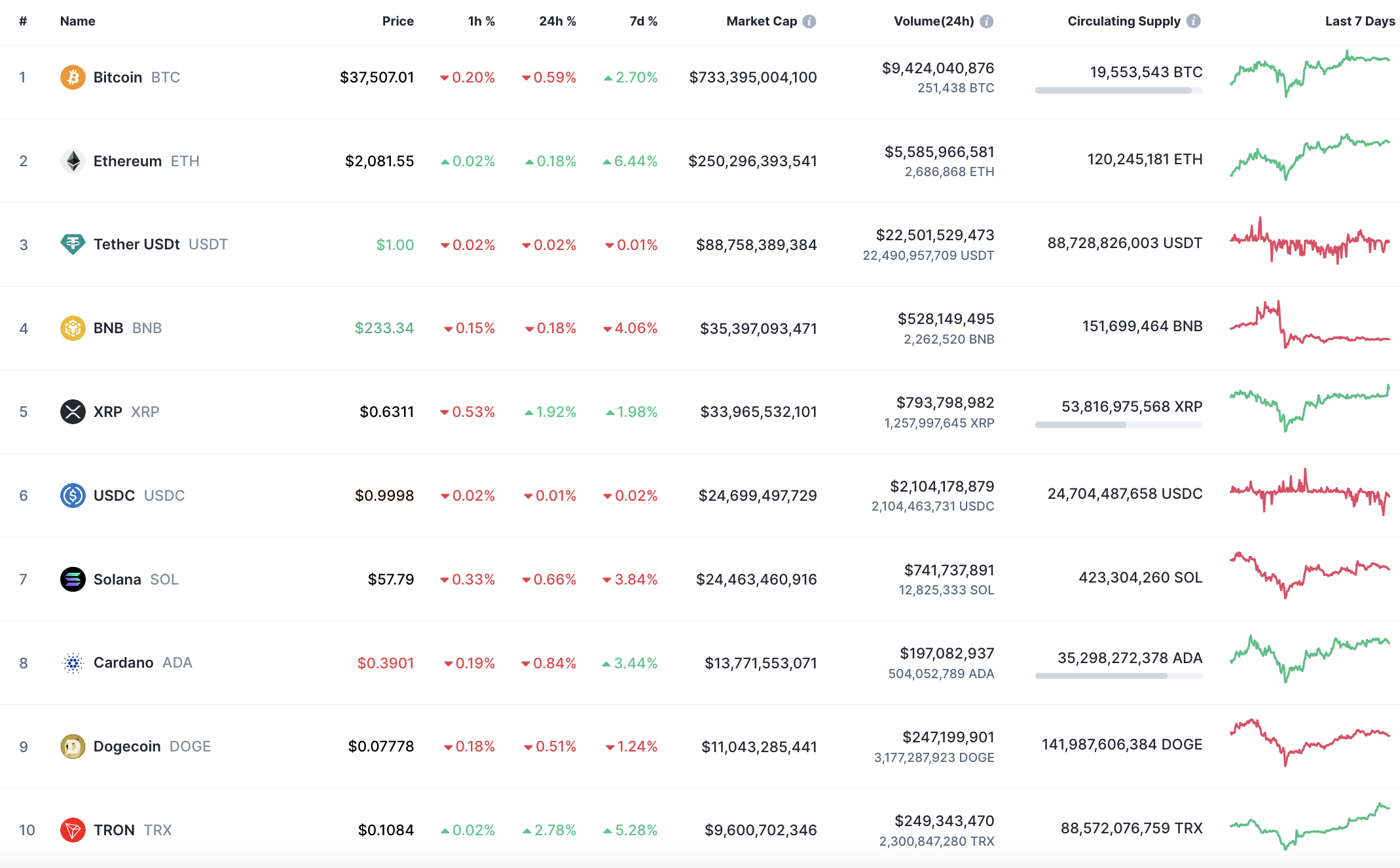Open the USDC coin name link

pos(114,496)
